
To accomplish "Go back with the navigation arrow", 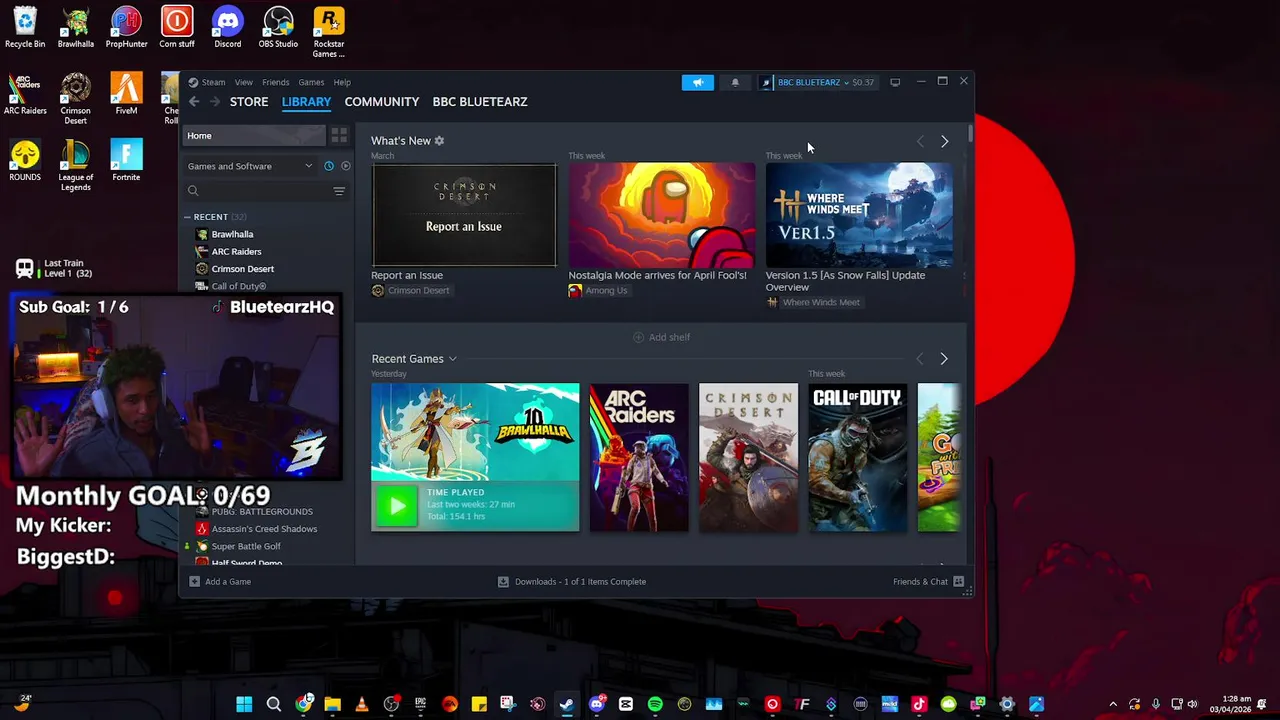I will 194,102.
